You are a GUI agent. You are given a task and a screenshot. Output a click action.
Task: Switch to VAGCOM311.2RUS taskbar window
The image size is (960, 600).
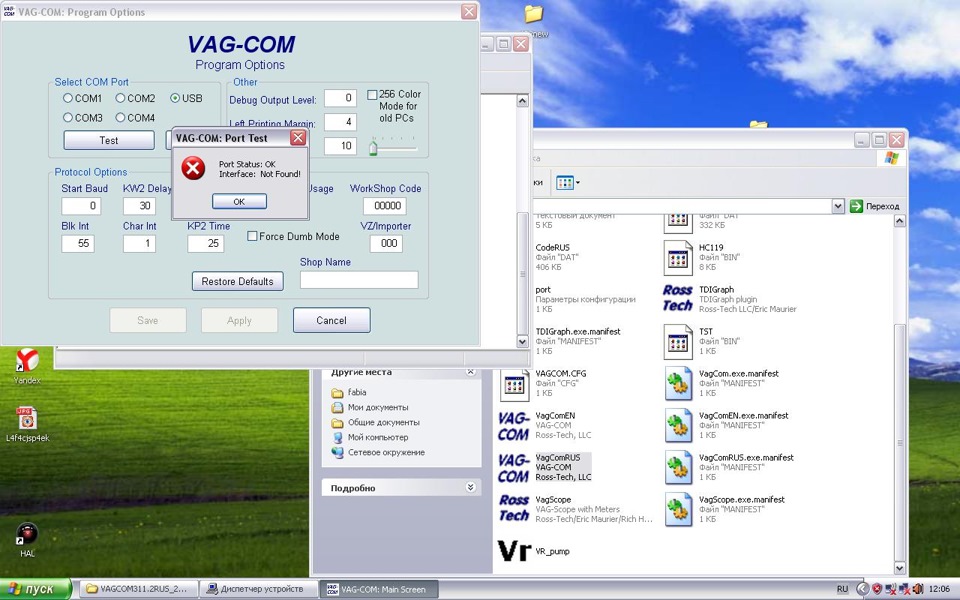[x=139, y=589]
